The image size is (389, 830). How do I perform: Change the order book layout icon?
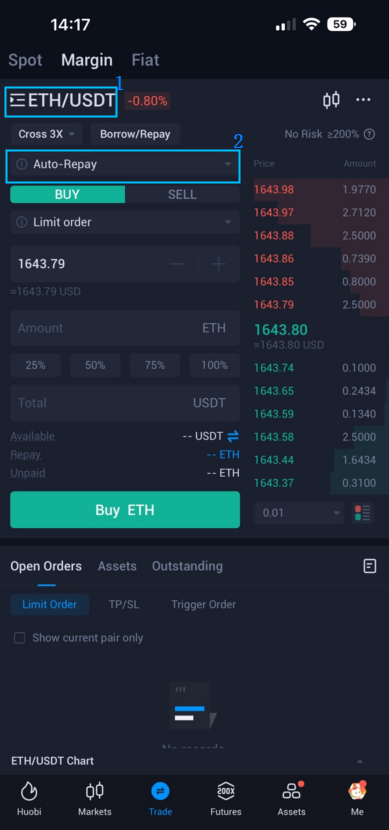(364, 513)
